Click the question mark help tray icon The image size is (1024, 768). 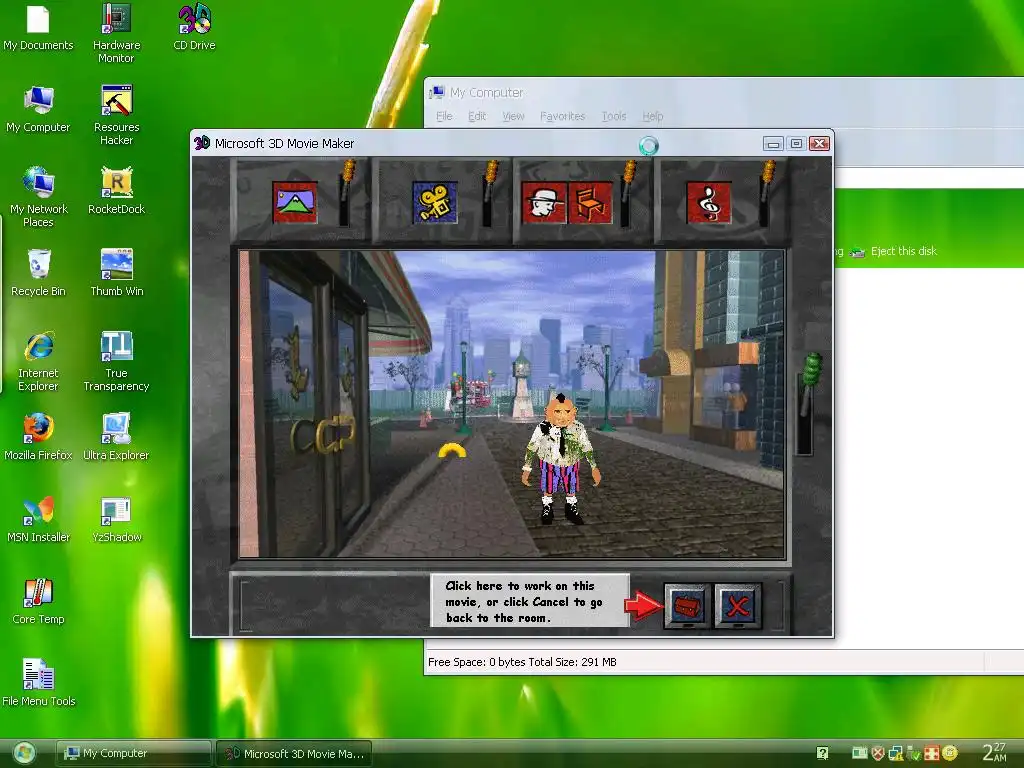coord(823,754)
